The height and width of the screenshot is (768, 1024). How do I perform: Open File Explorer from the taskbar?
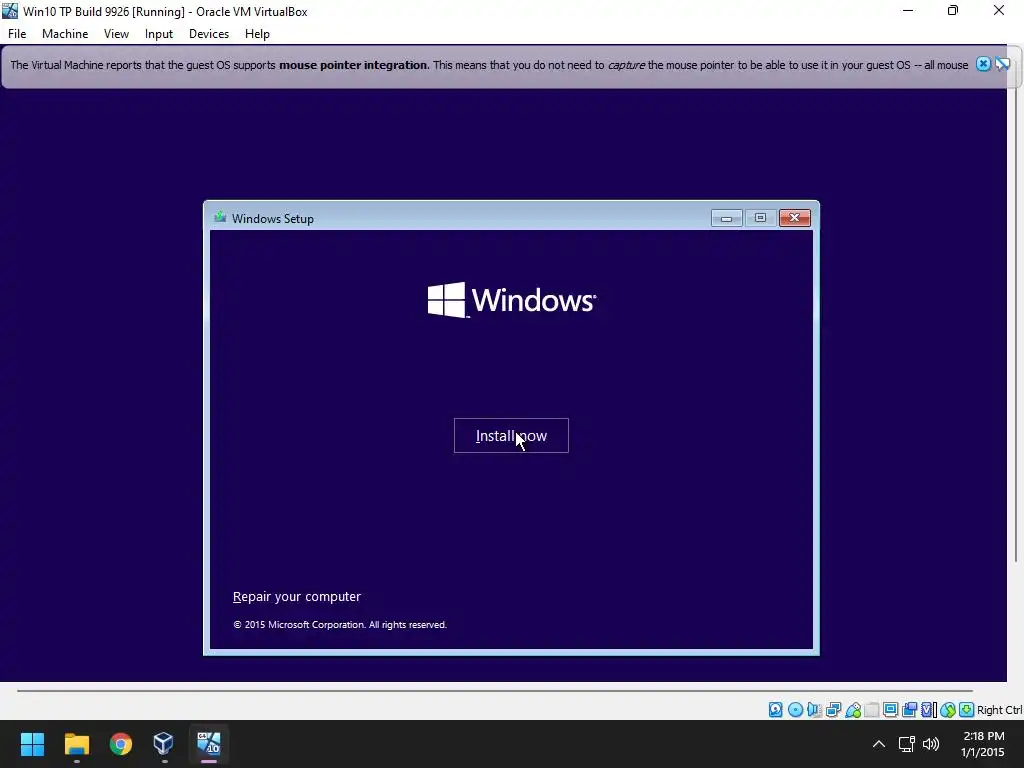[x=76, y=744]
